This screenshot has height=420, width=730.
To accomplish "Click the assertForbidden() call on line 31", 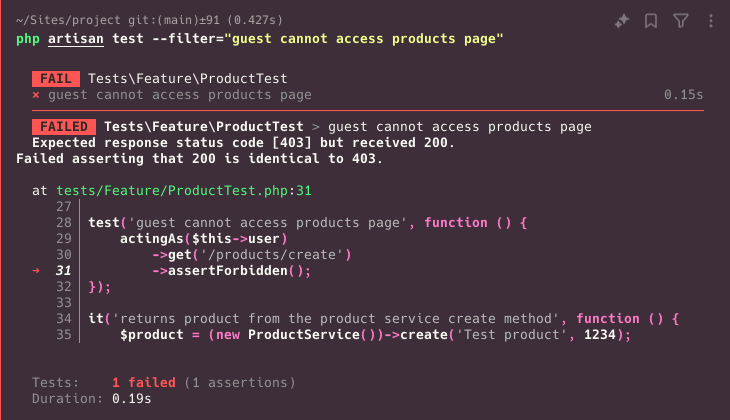I will pos(231,271).
